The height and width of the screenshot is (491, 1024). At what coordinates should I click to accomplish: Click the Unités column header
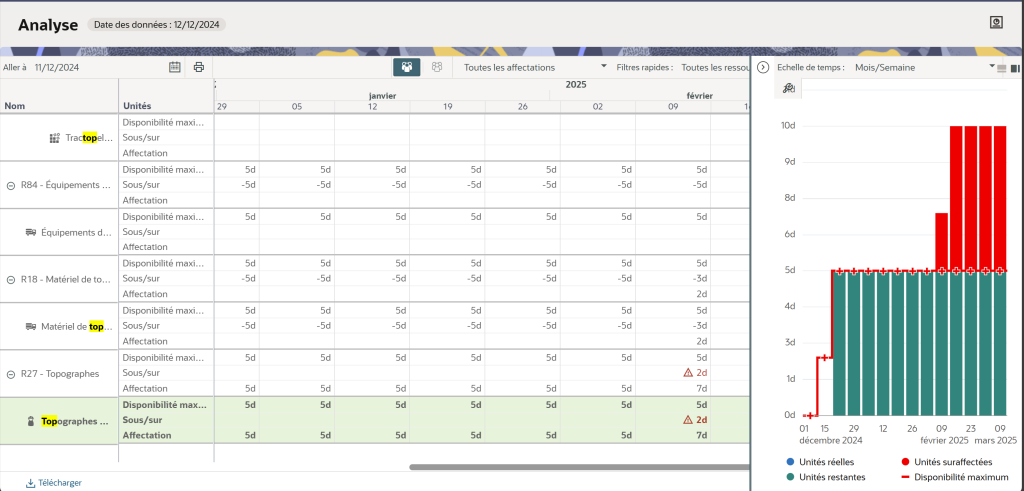[x=137, y=105]
